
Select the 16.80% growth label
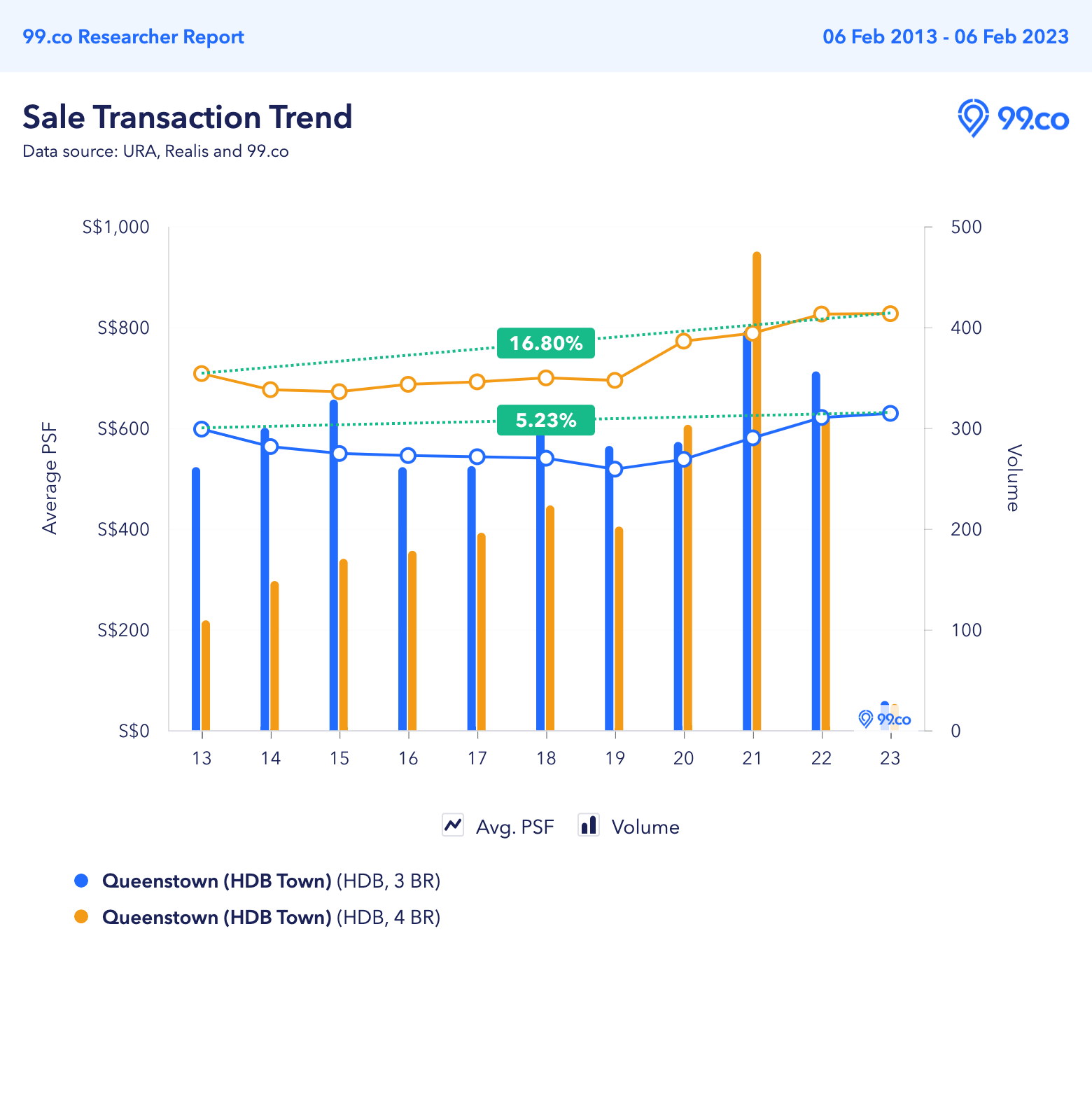(x=546, y=343)
